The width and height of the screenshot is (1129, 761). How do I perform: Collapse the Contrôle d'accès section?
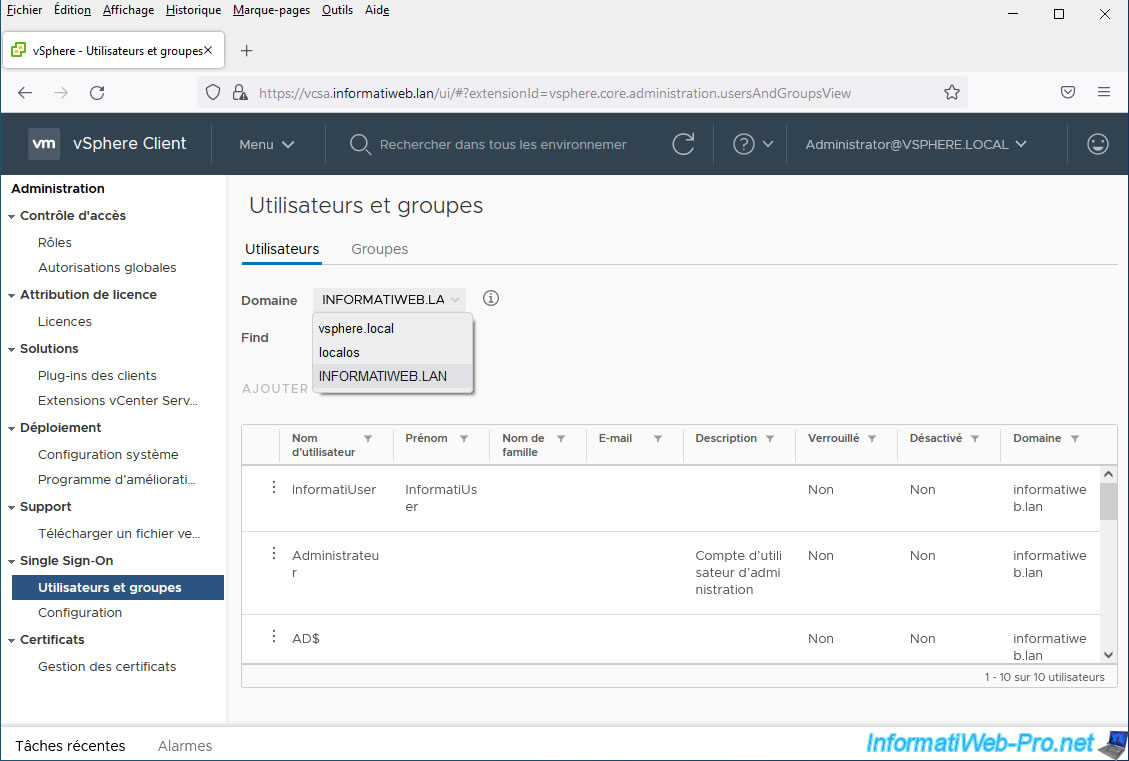click(12, 216)
